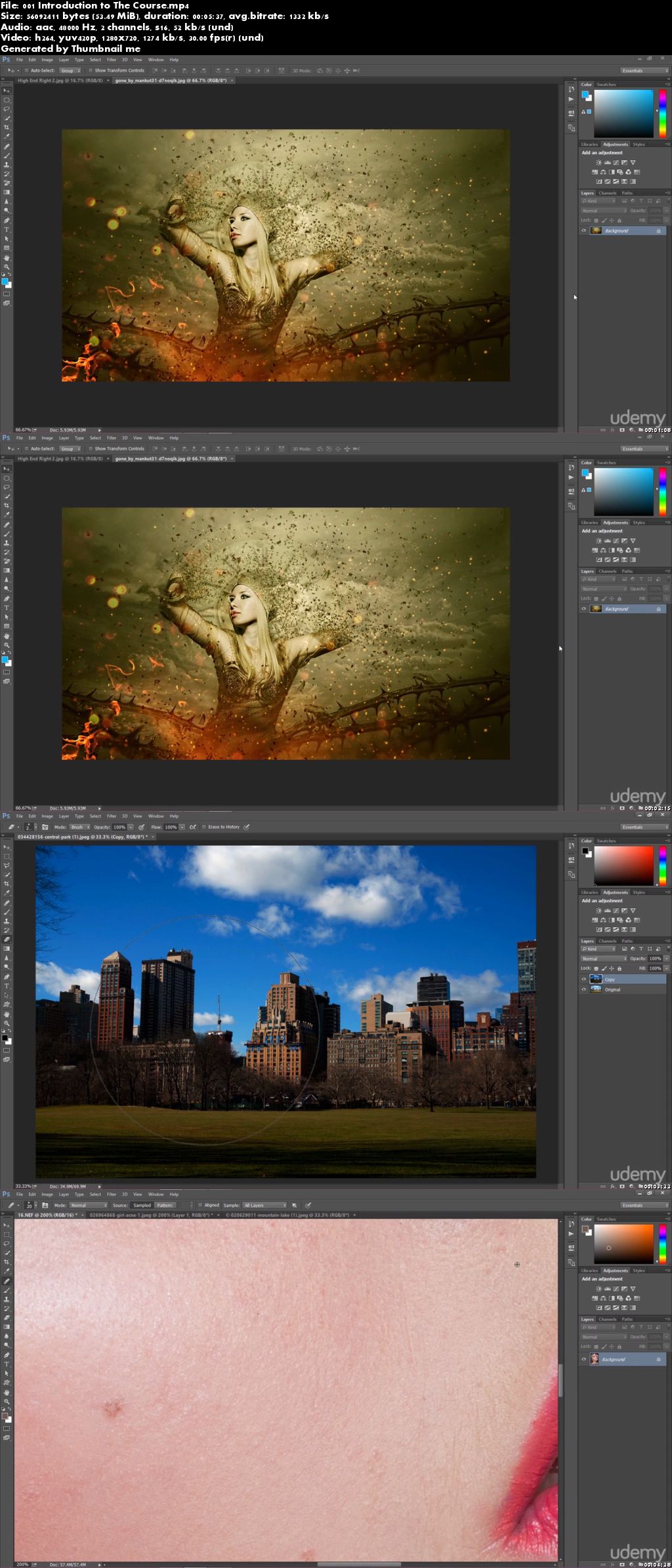The width and height of the screenshot is (672, 1568).
Task: Click the Pattern source button in the skin frame
Action: point(165,1205)
